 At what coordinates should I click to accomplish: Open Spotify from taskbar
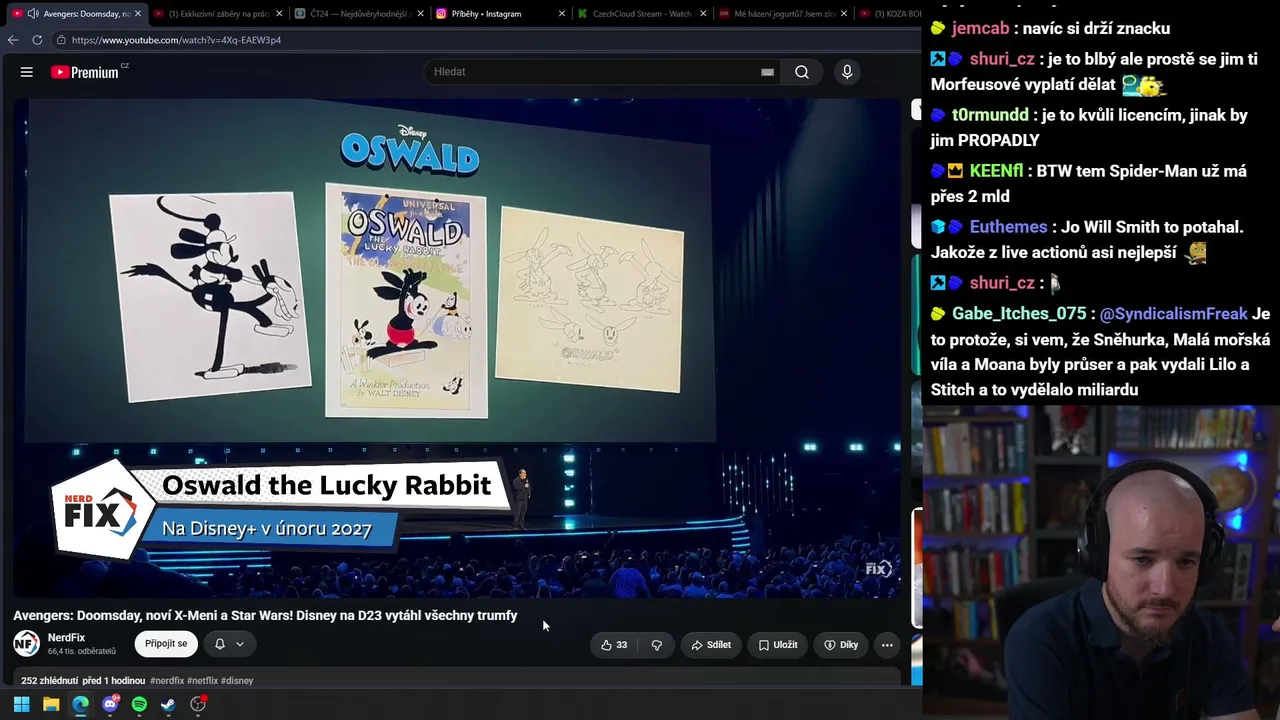[139, 704]
